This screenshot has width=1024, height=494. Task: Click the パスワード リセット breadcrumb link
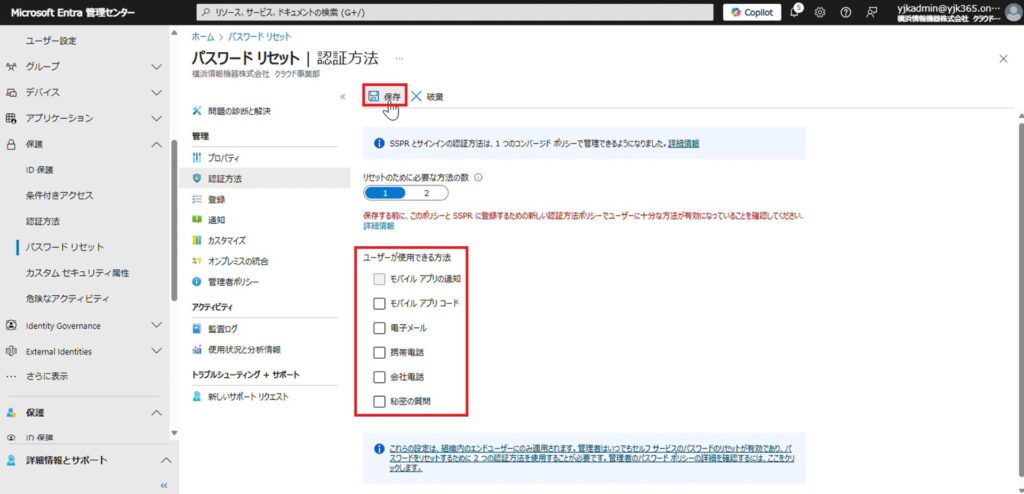tap(259, 37)
